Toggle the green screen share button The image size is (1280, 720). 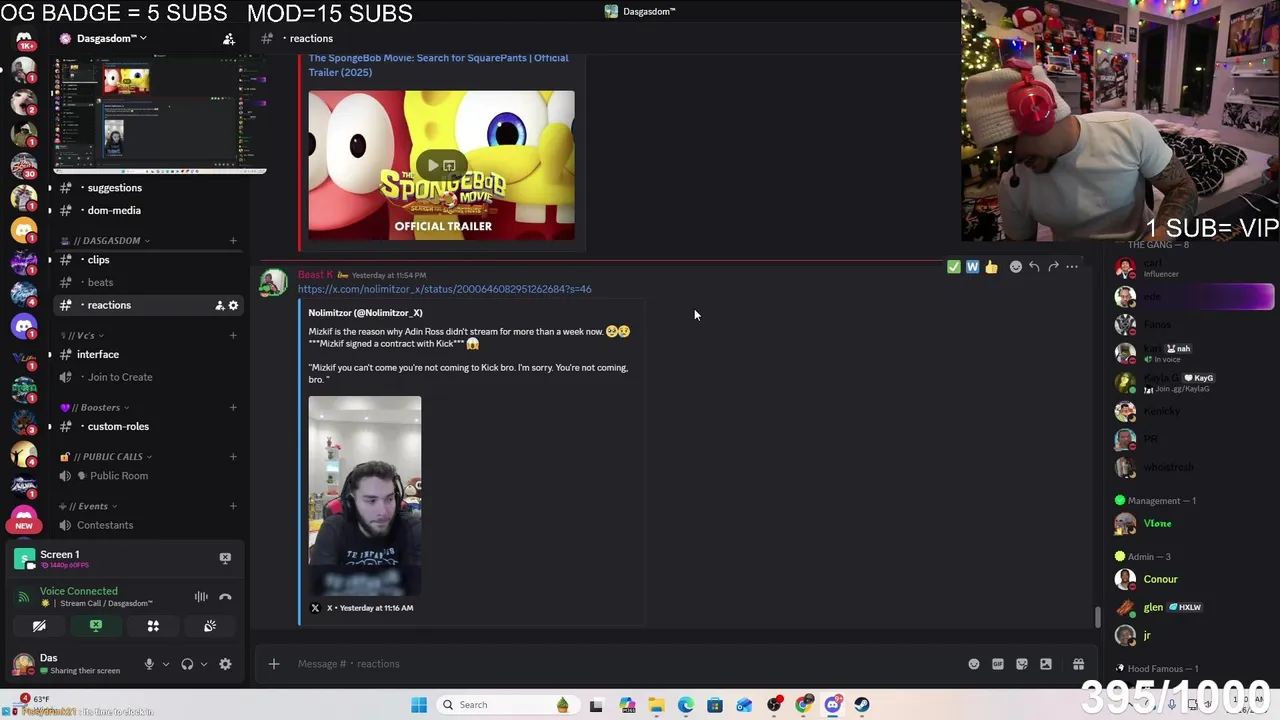pos(96,626)
